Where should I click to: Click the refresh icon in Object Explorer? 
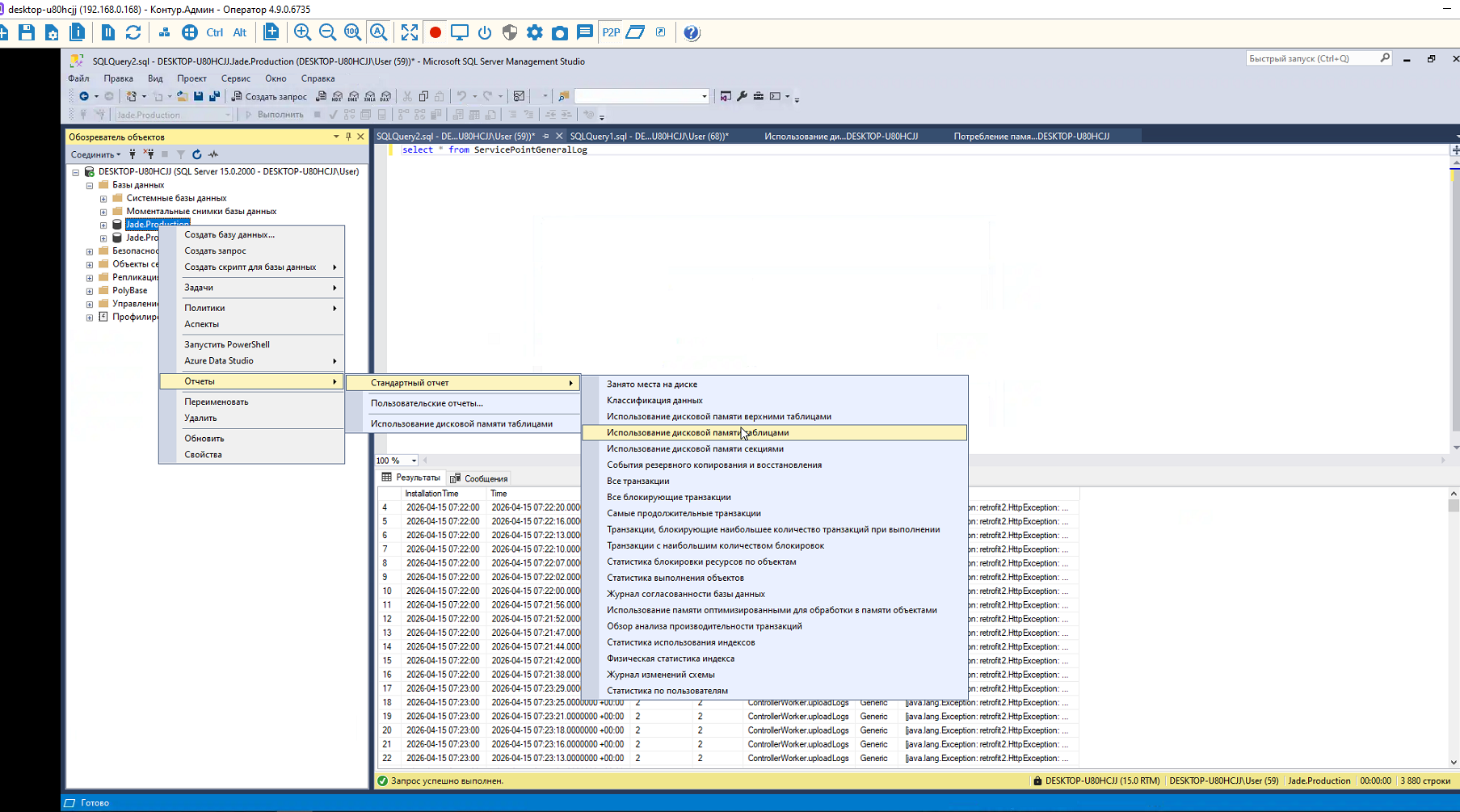click(196, 154)
